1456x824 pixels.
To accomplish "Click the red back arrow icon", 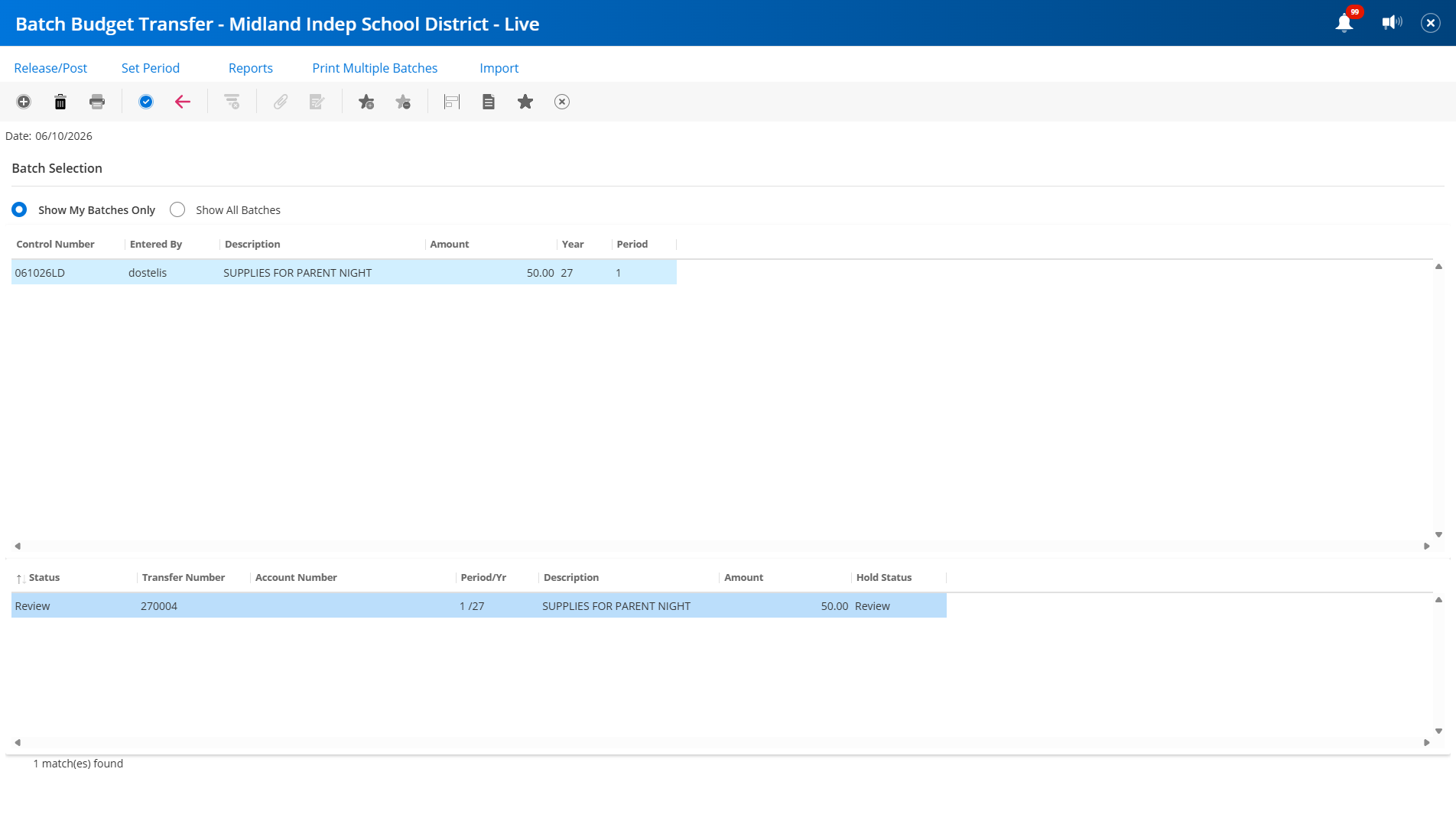I will pos(183,102).
